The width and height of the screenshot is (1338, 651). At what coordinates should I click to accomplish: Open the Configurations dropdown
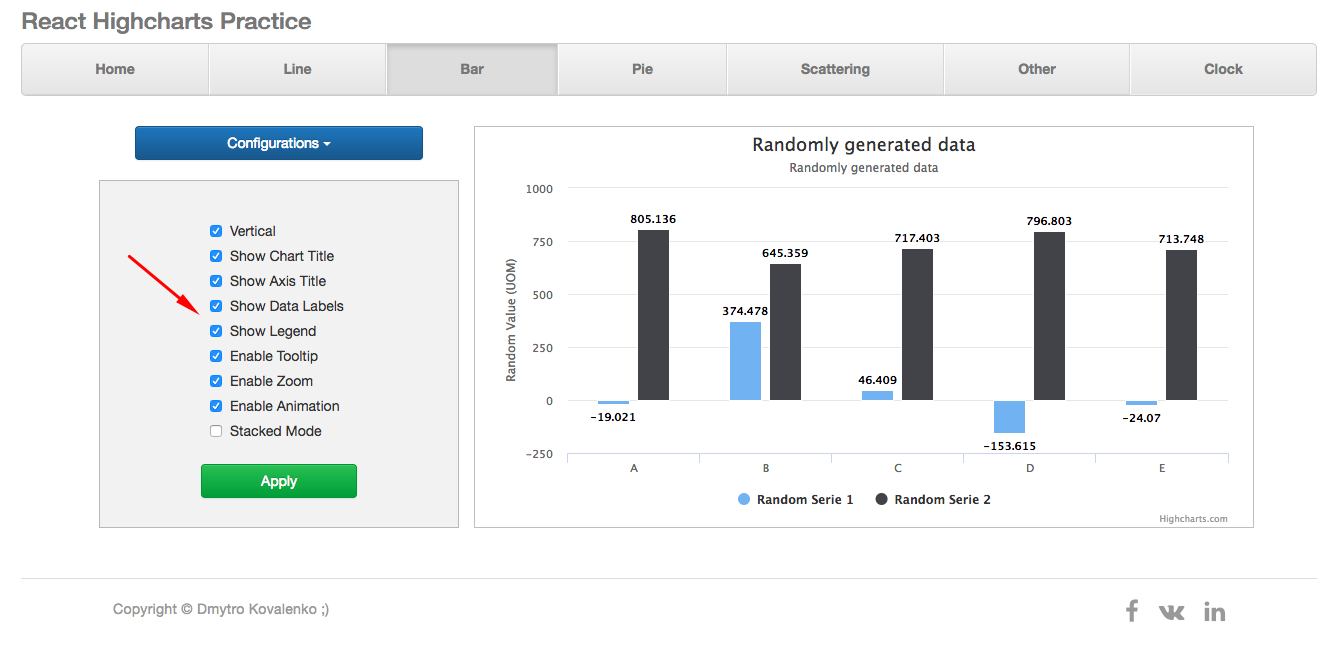tap(278, 143)
